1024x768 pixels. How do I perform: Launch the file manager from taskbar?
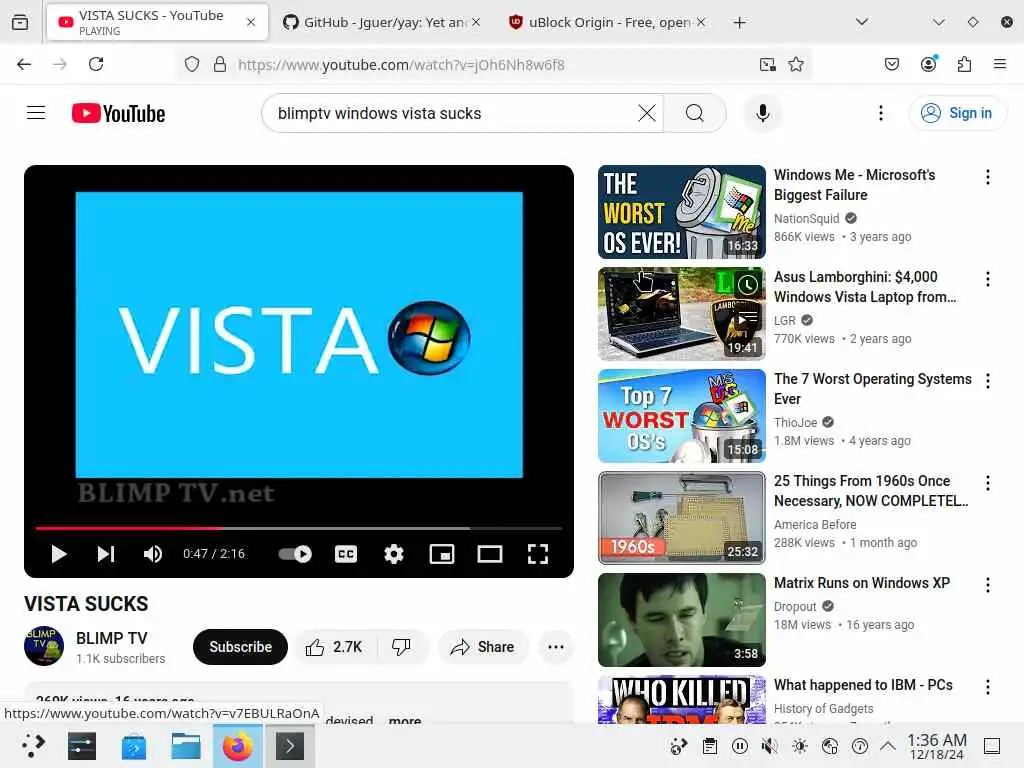[x=185, y=746]
